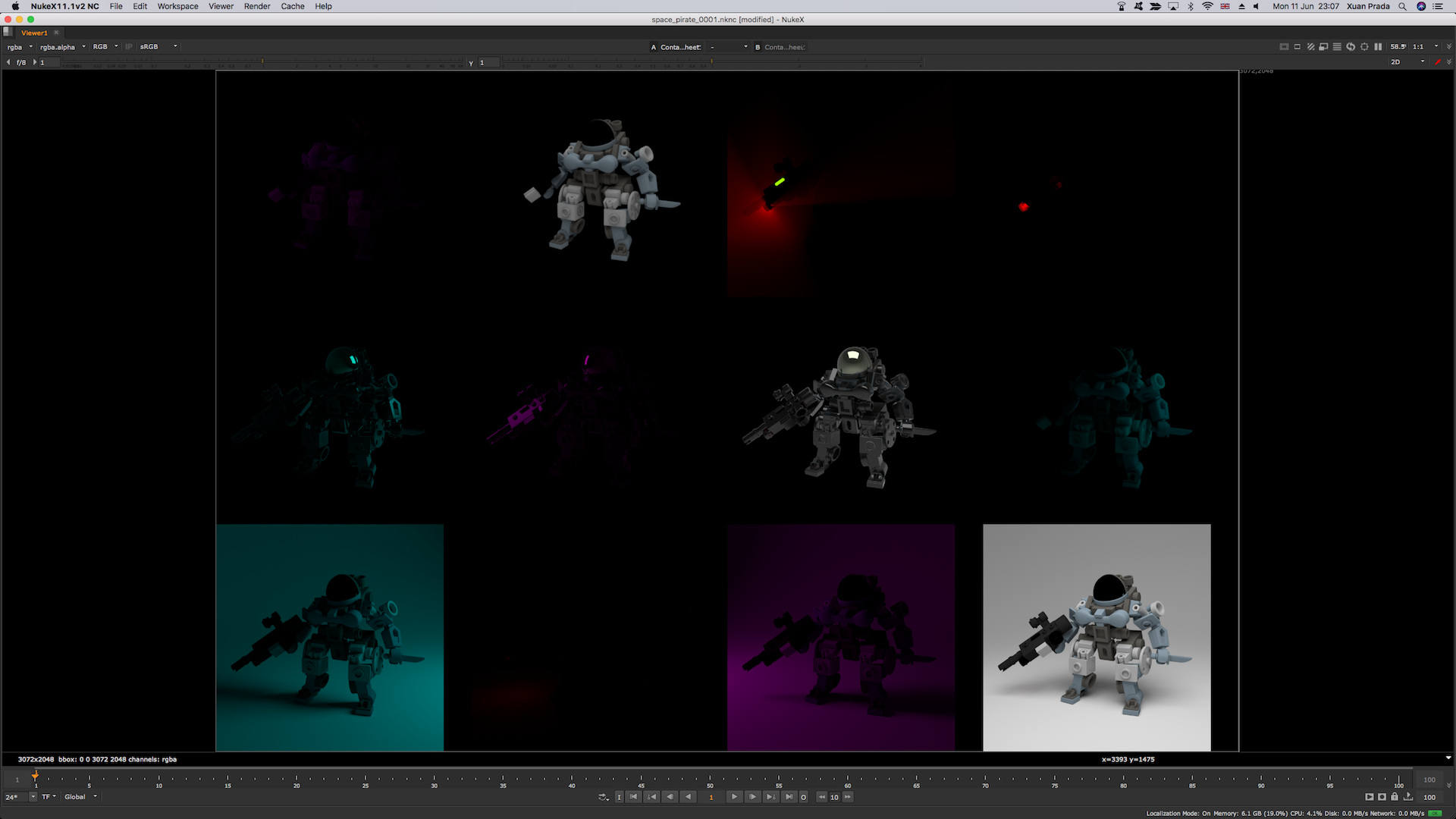Click the current frame number field
Image resolution: width=1456 pixels, height=819 pixels.
(711, 797)
